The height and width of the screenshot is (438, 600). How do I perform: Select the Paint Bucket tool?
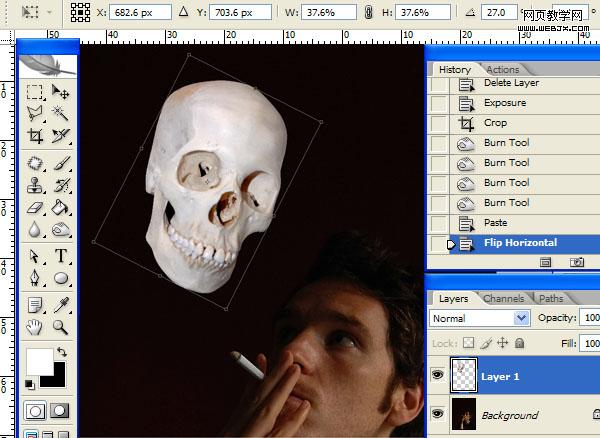tap(60, 208)
